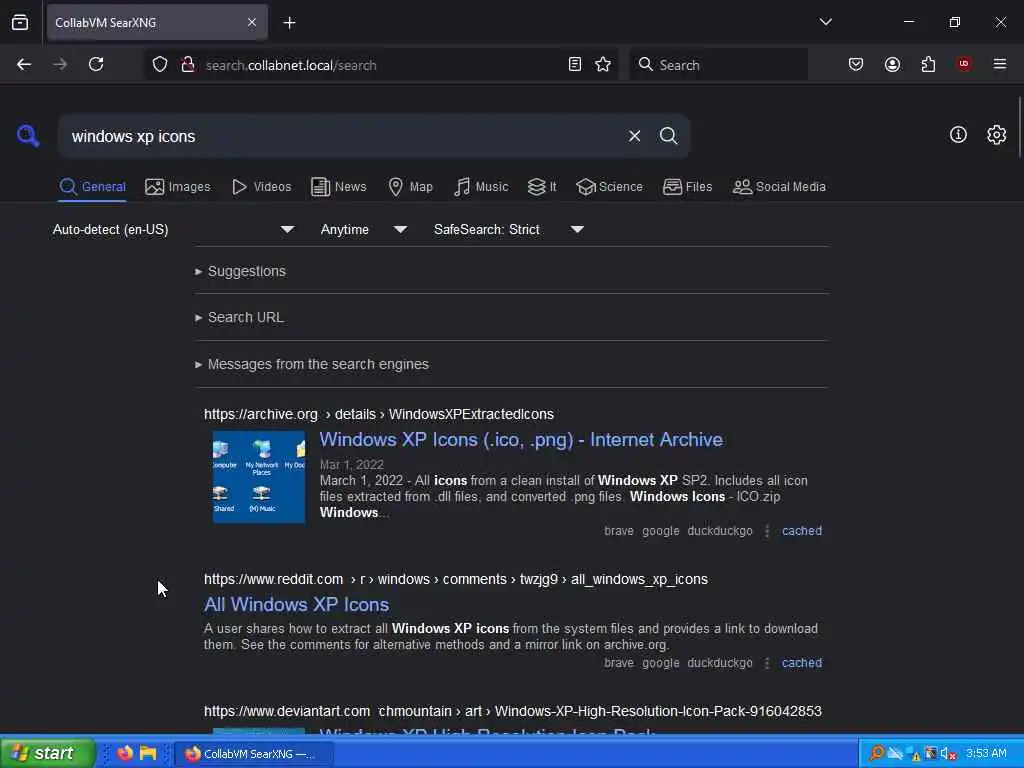Click the taskbar clock showing 3:53 AM
Viewport: 1024px width, 768px height.
986,753
